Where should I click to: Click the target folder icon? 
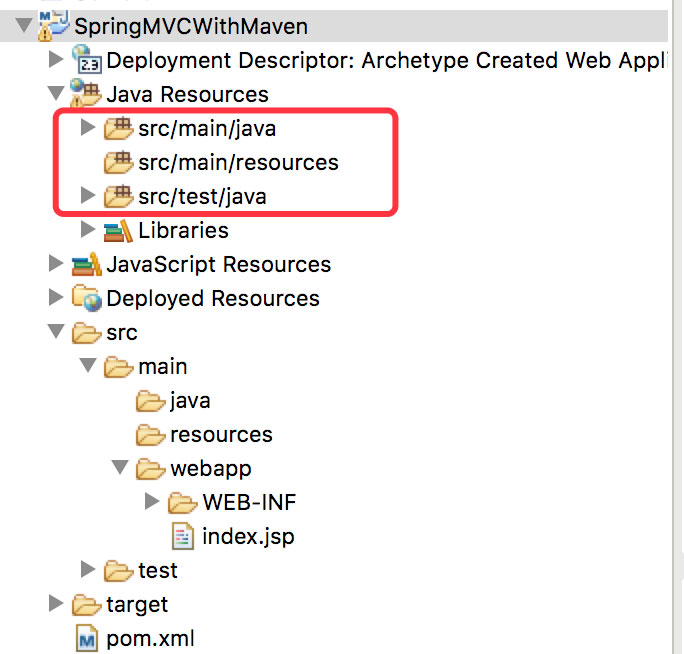(86, 605)
